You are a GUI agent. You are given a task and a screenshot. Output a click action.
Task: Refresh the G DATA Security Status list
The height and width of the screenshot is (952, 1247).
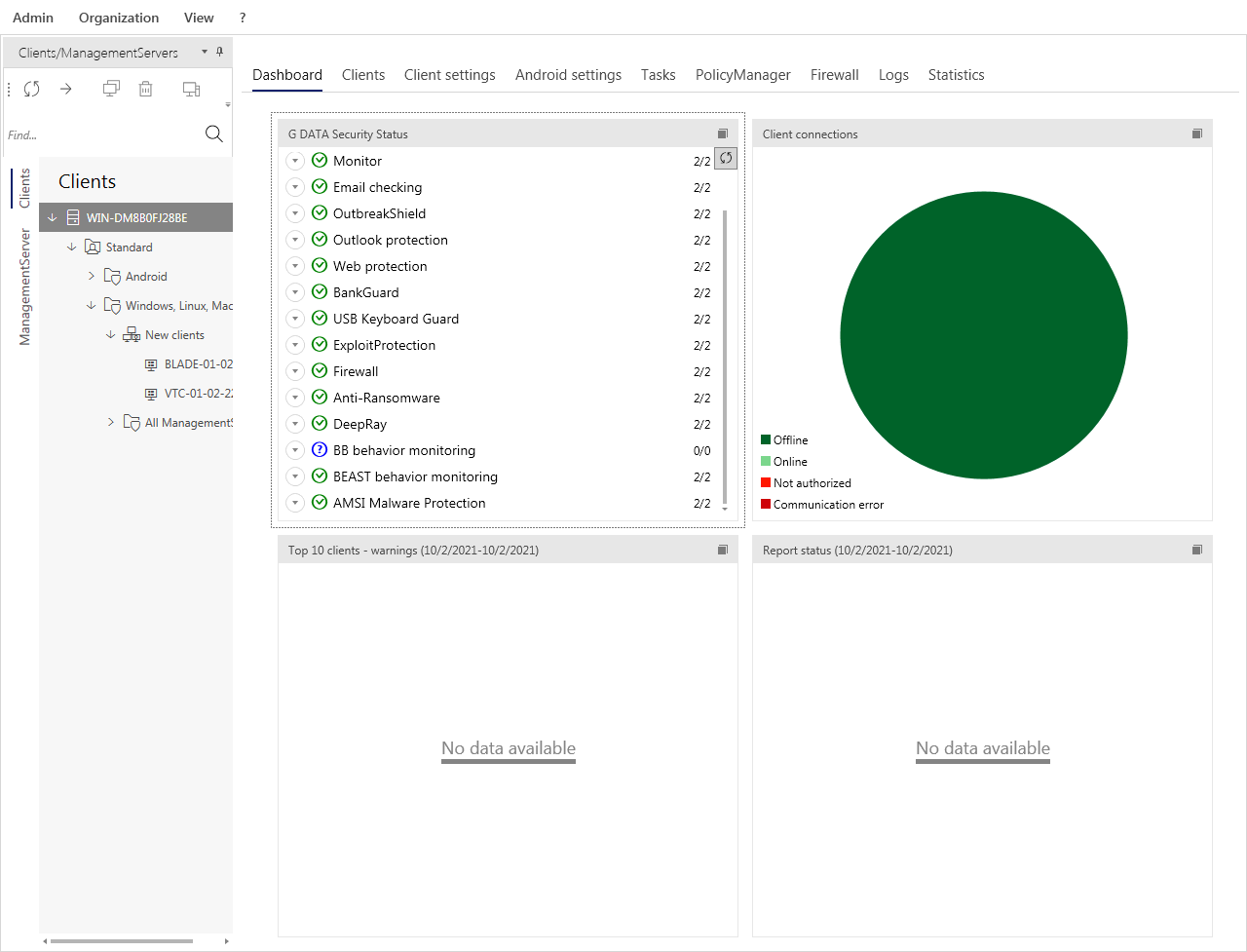[726, 158]
